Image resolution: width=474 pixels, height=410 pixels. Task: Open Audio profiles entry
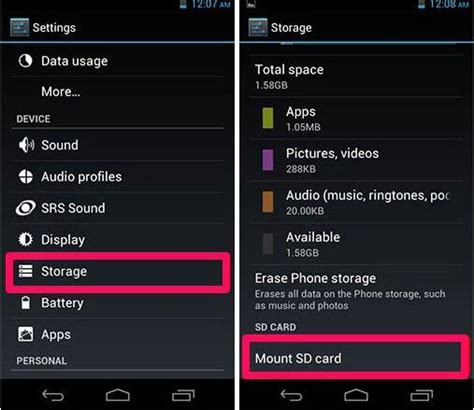117,177
